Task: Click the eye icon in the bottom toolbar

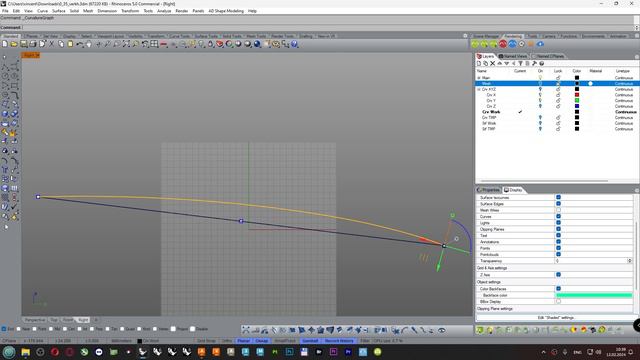Action: (441, 330)
